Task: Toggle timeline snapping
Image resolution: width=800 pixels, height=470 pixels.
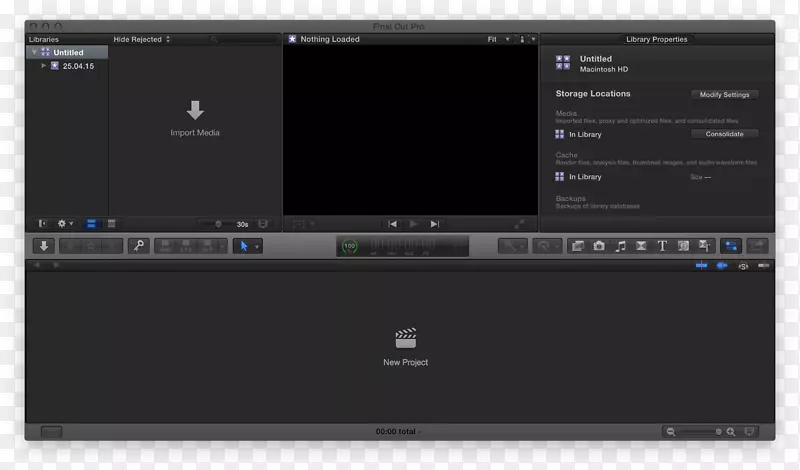Action: [x=763, y=265]
